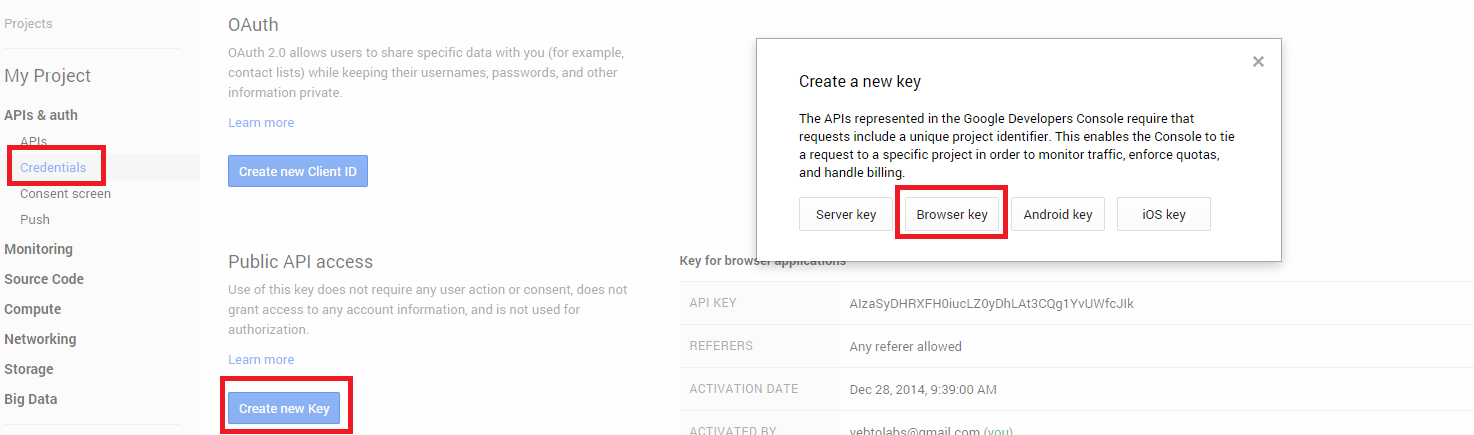Open the Consent screen page
The image size is (1474, 435).
65,193
